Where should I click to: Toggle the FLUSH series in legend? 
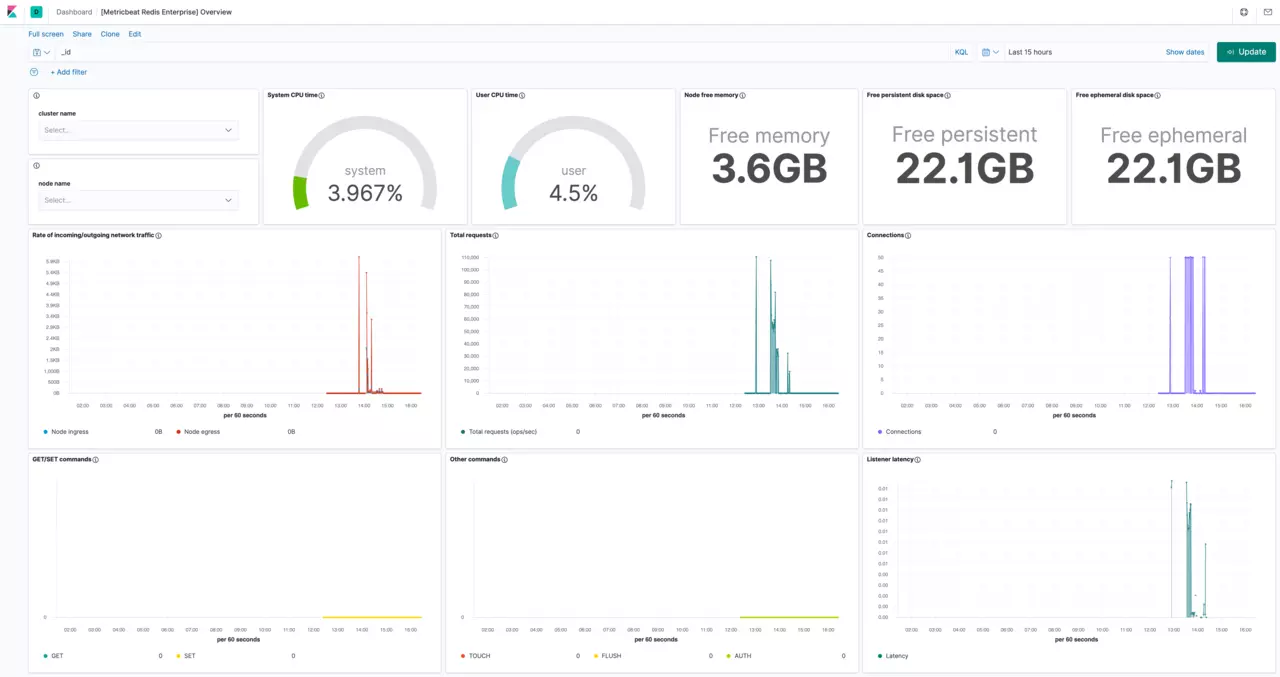(x=611, y=656)
